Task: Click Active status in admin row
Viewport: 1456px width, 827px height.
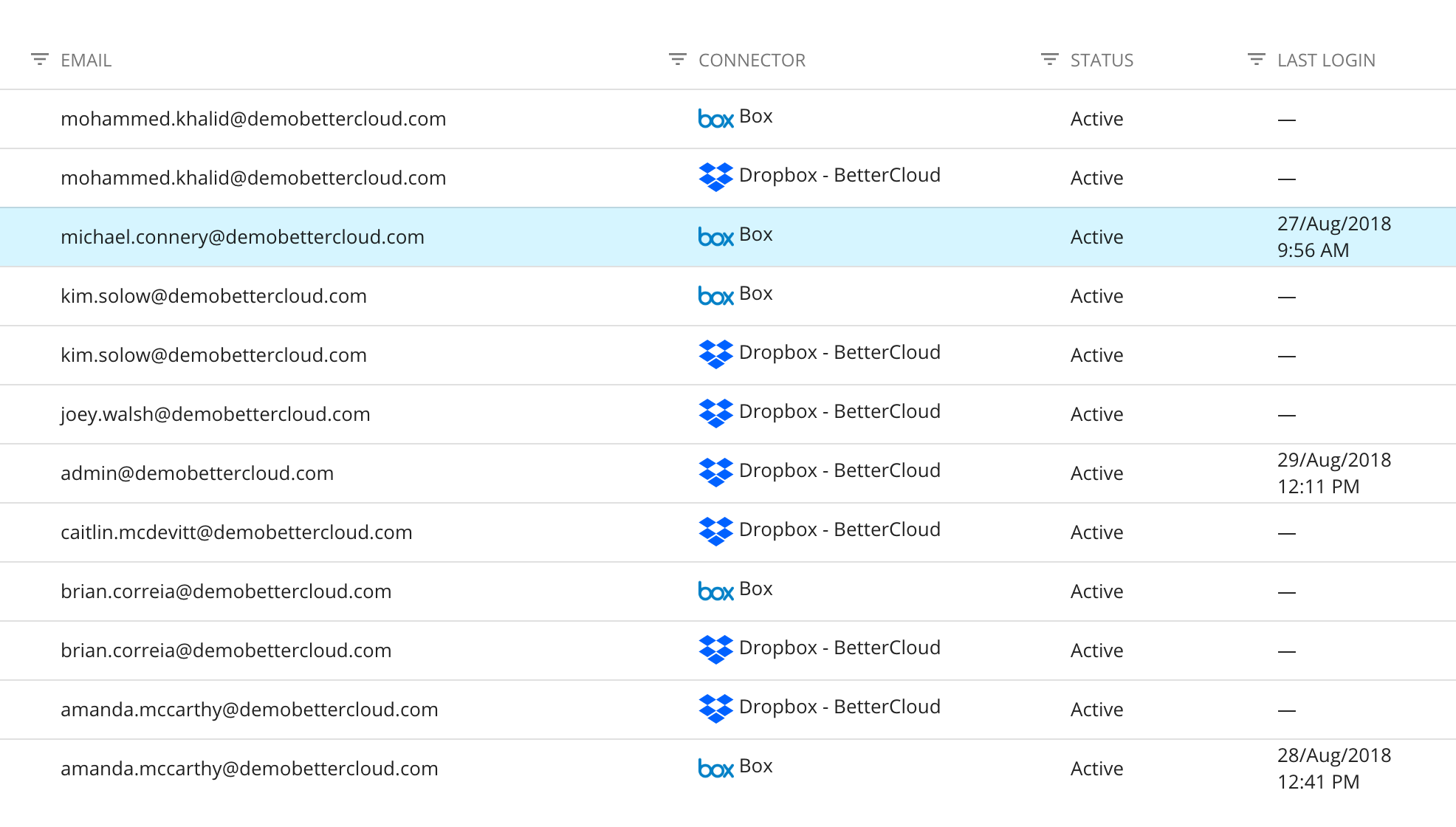Action: pos(1096,473)
